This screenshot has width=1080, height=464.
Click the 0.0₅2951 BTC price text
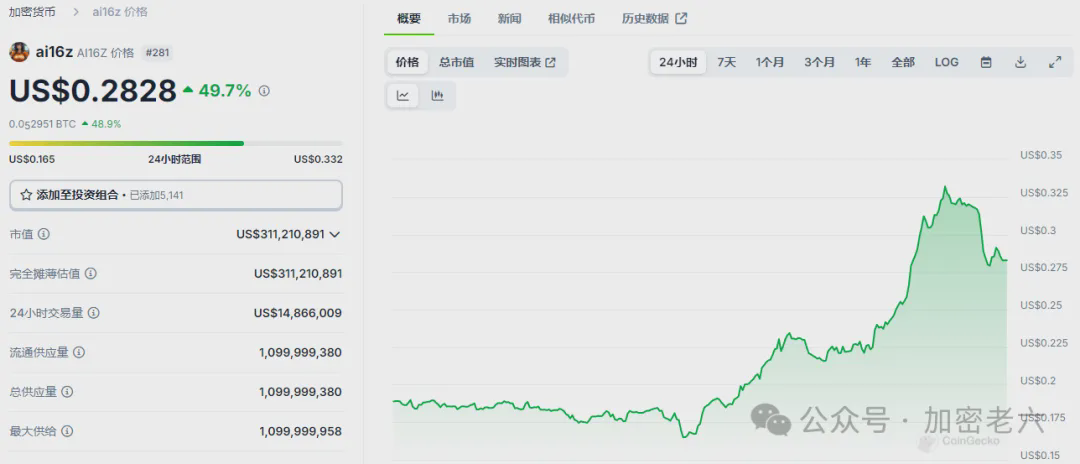pos(42,124)
